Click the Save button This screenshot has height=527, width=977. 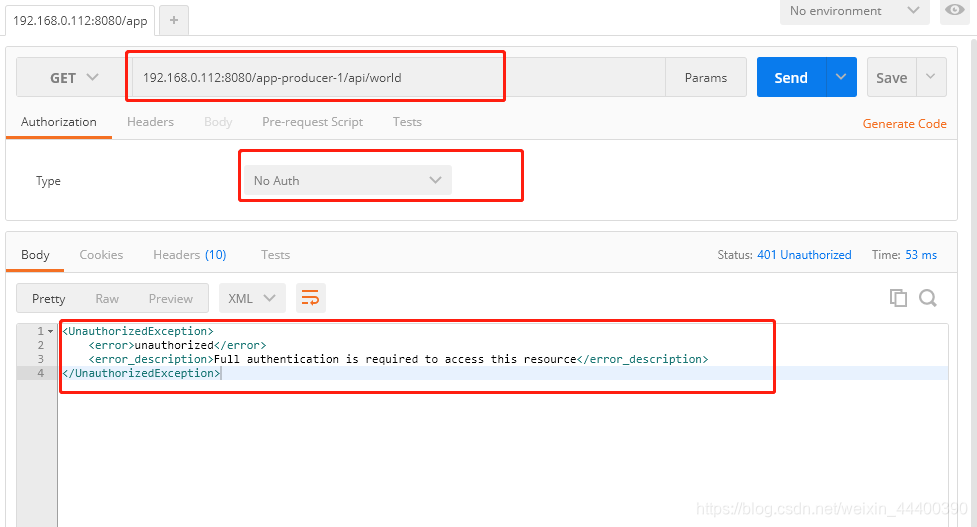tap(892, 77)
